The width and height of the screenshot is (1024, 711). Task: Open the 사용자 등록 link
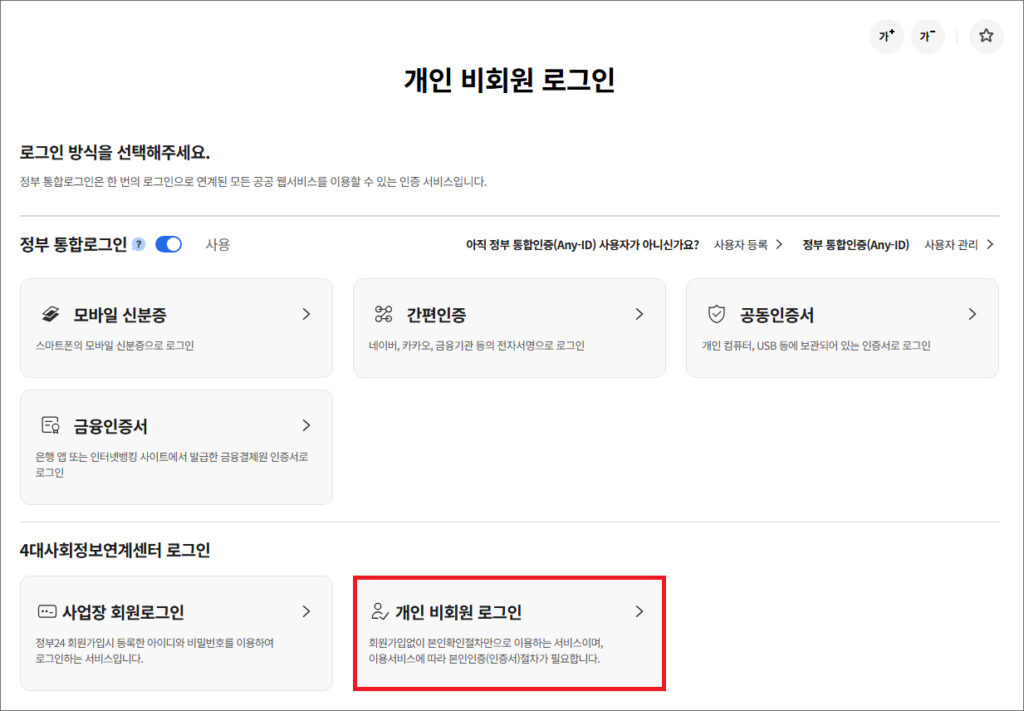pyautogui.click(x=748, y=244)
